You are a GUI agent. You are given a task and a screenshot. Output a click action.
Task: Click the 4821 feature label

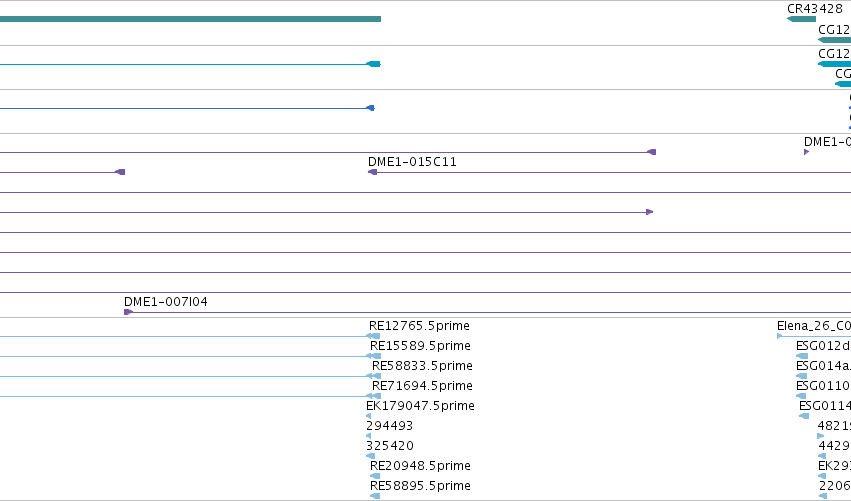tap(834, 426)
